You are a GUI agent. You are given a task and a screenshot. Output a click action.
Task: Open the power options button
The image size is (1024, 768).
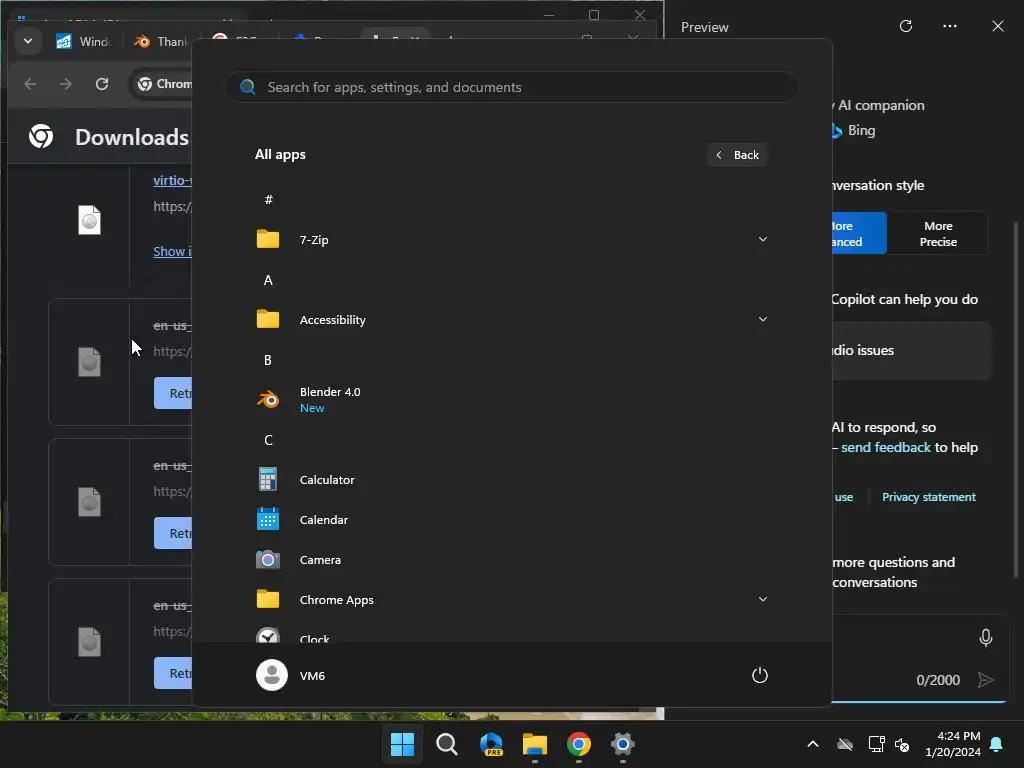pyautogui.click(x=760, y=675)
